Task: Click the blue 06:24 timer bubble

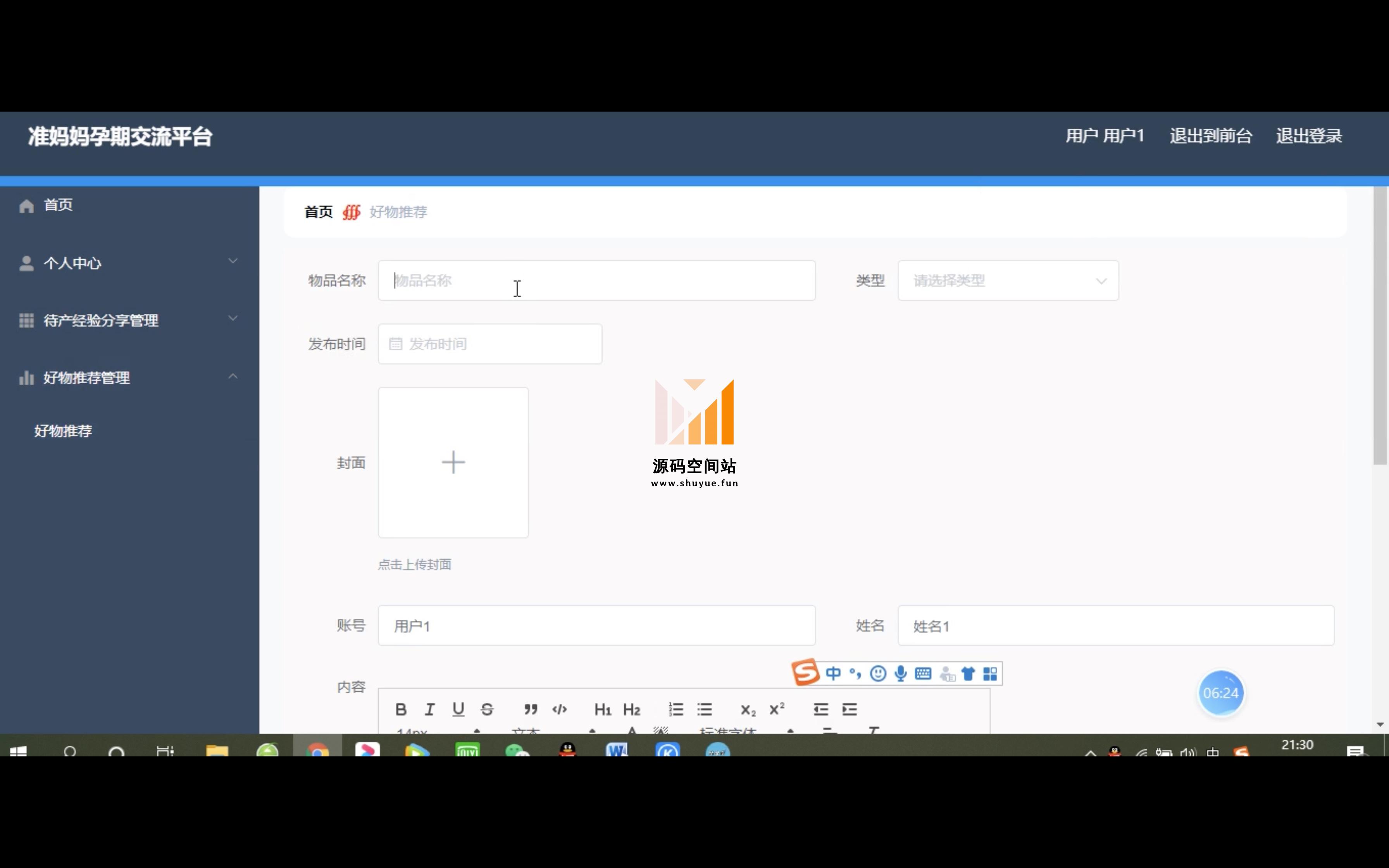Action: [1221, 693]
